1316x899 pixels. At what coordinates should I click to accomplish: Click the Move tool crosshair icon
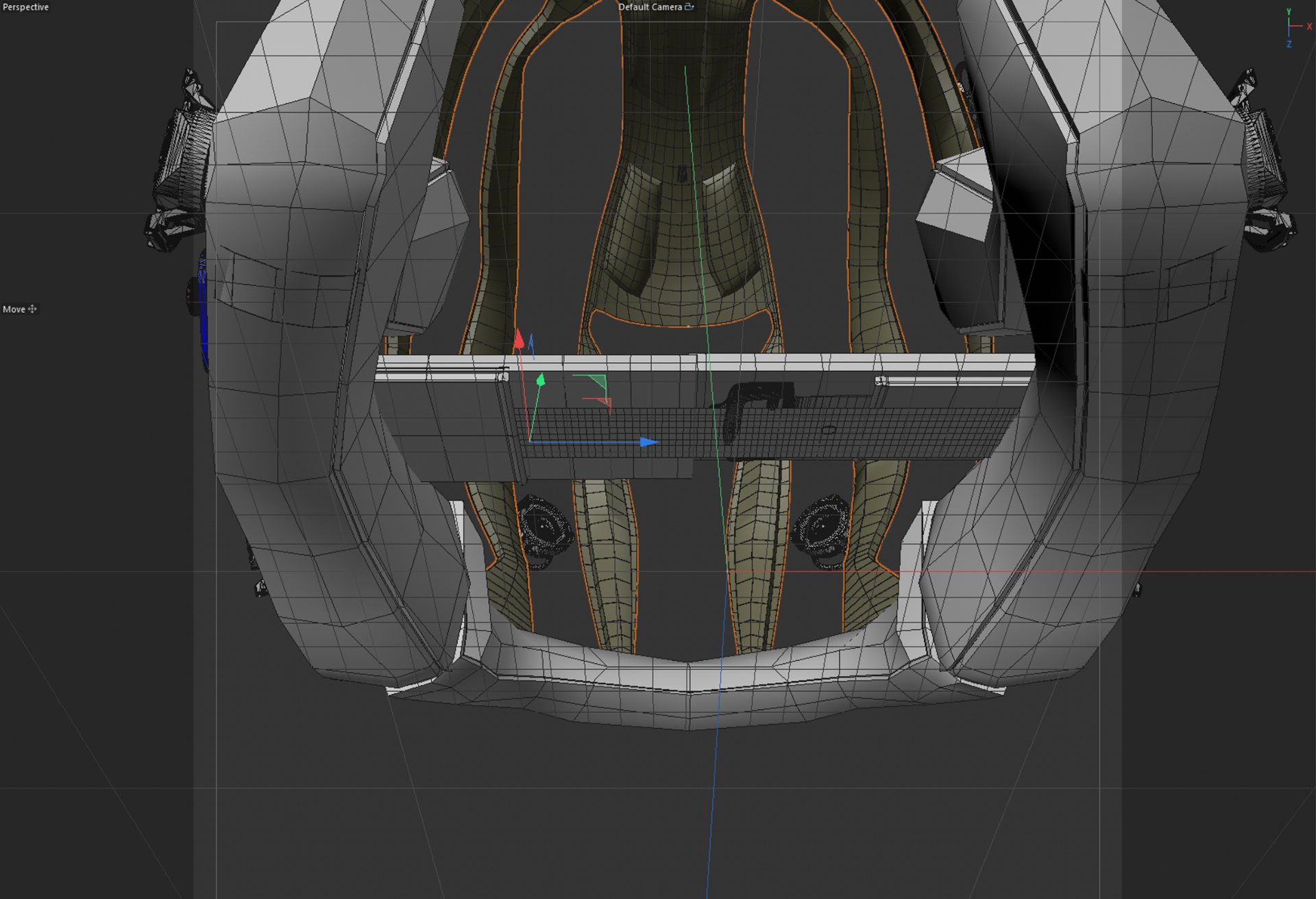point(32,309)
